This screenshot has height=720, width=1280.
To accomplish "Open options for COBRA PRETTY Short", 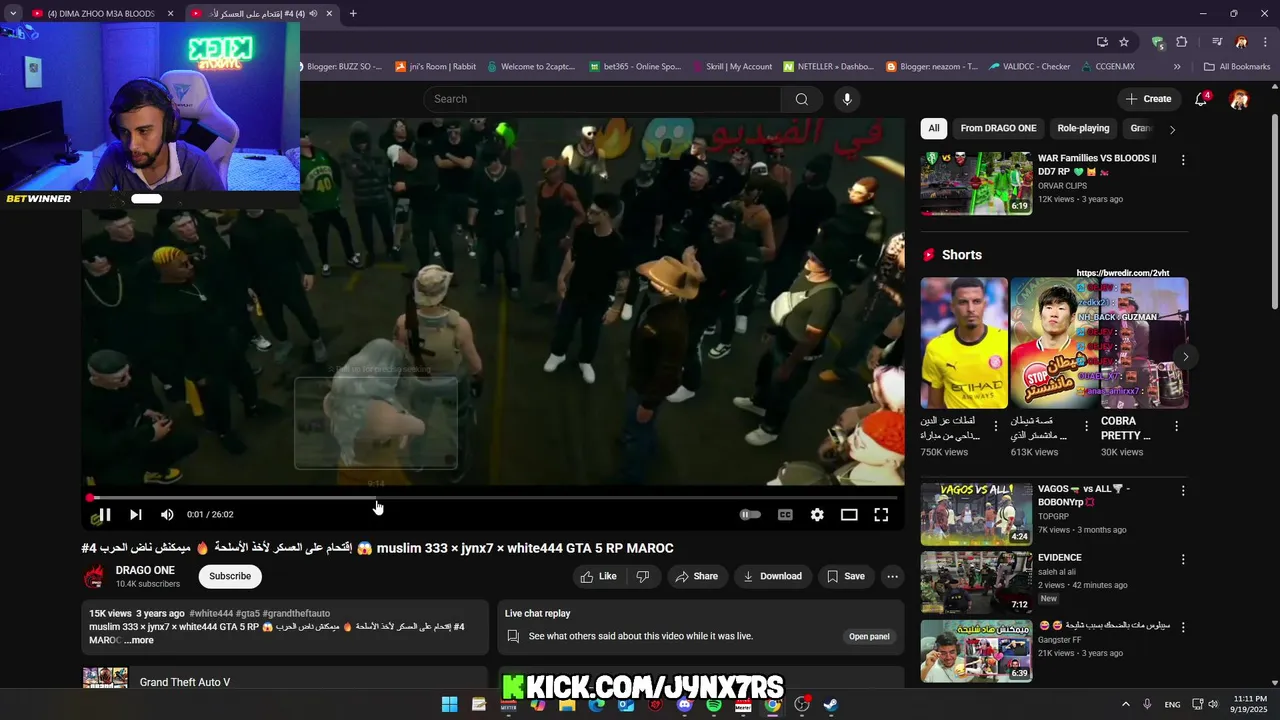I will click(1176, 426).
